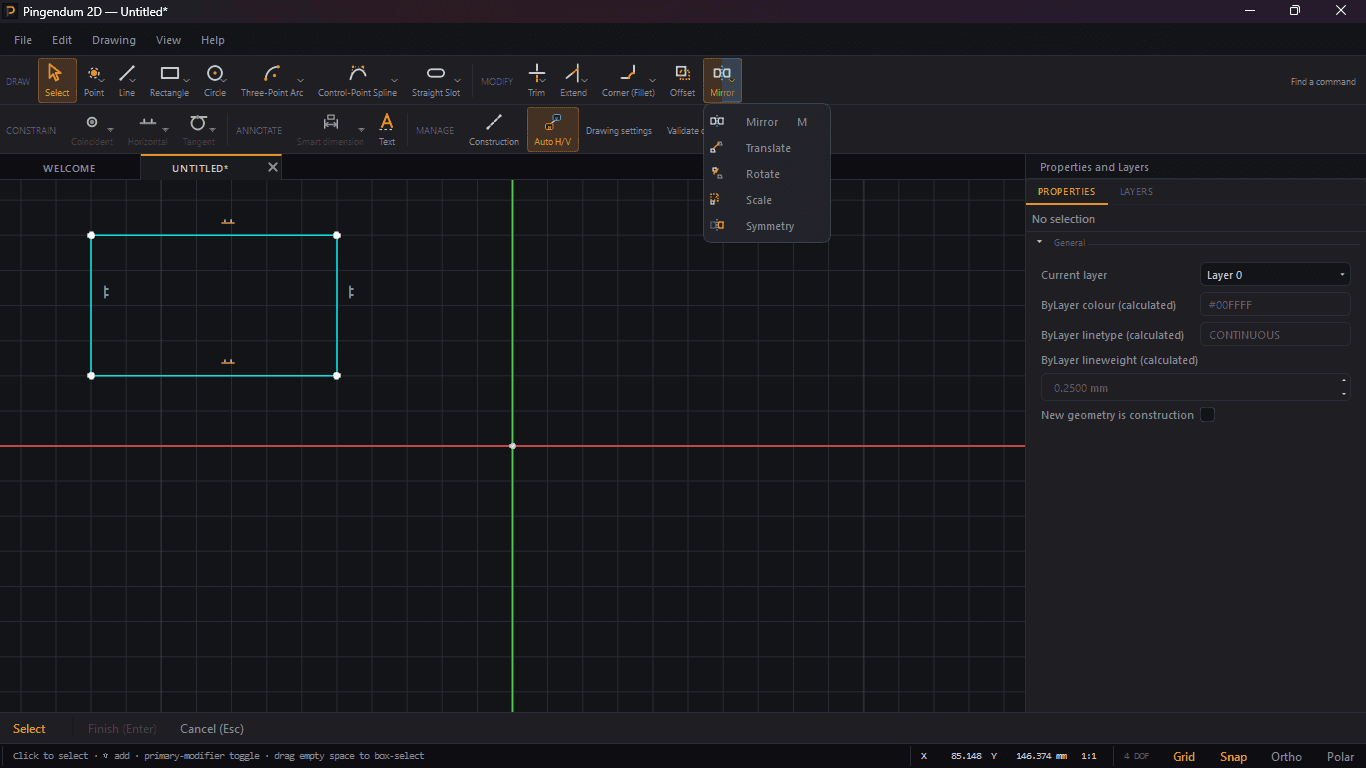
Task: Select the Rectangle tool
Action: click(169, 80)
